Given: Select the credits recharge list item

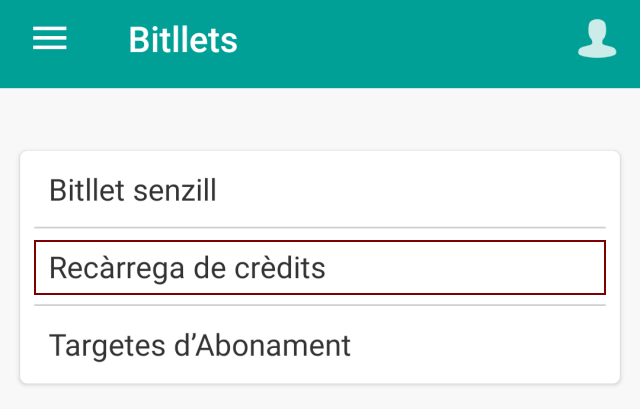Looking at the screenshot, I should click(319, 268).
